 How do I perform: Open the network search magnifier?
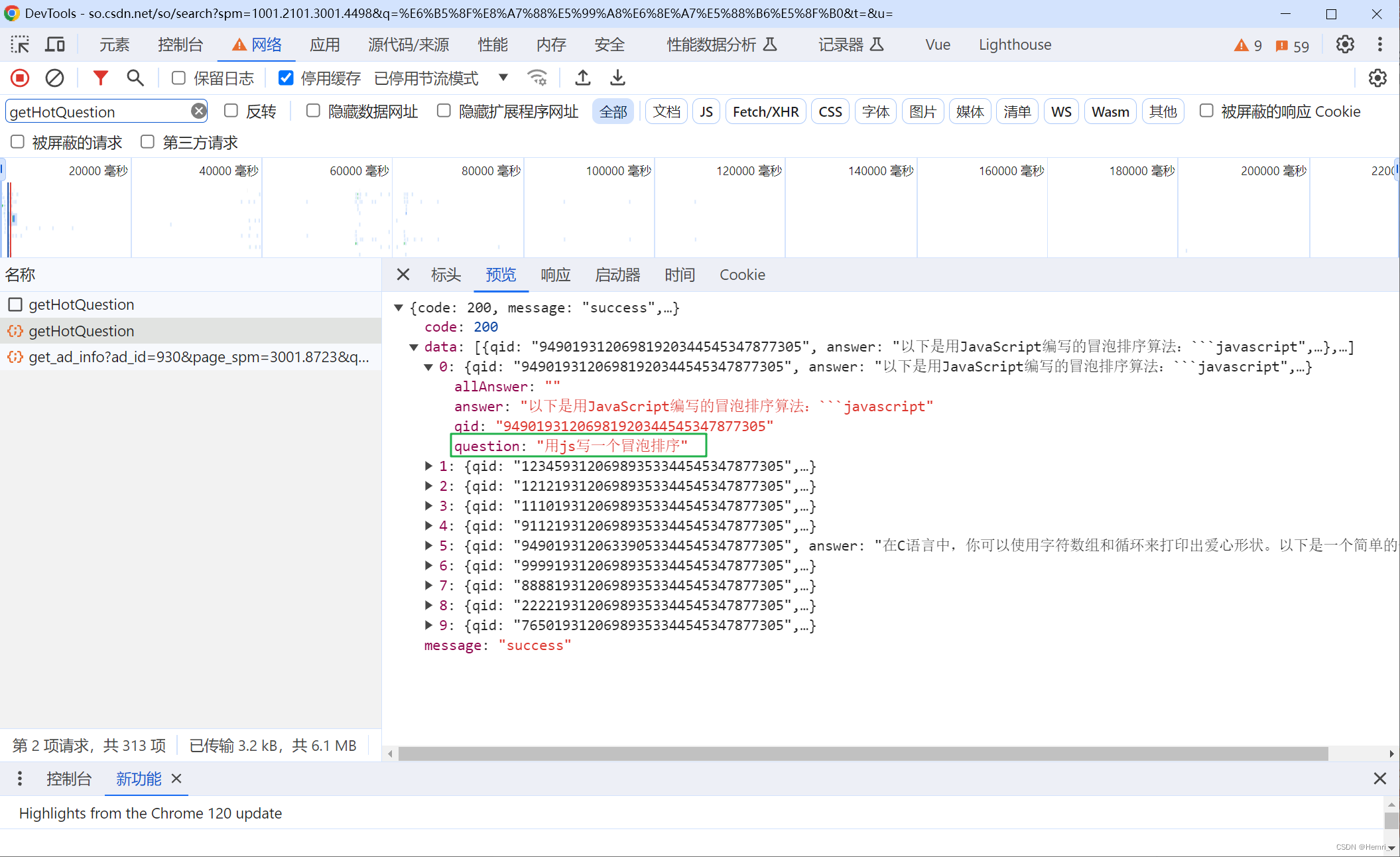[135, 78]
